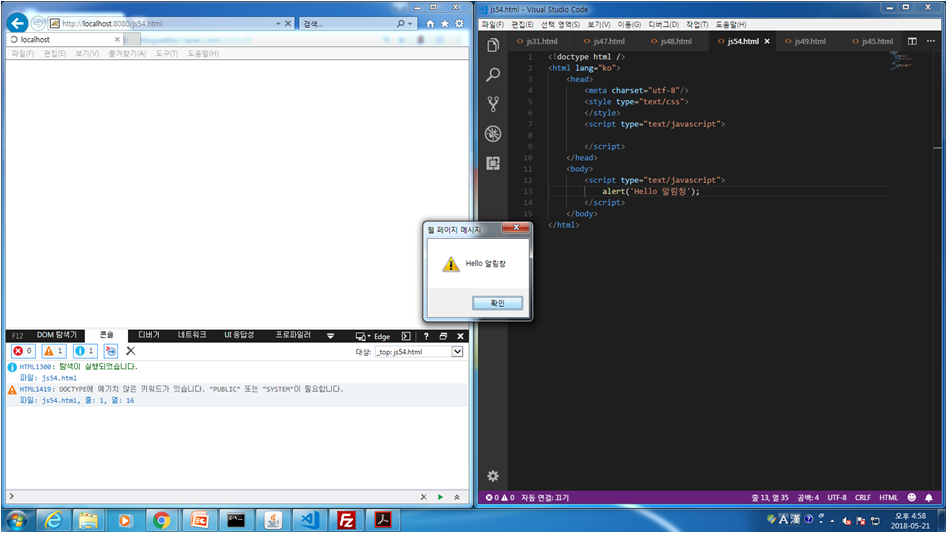
Task: Open Internet Explorer favorites star
Action: tap(445, 24)
